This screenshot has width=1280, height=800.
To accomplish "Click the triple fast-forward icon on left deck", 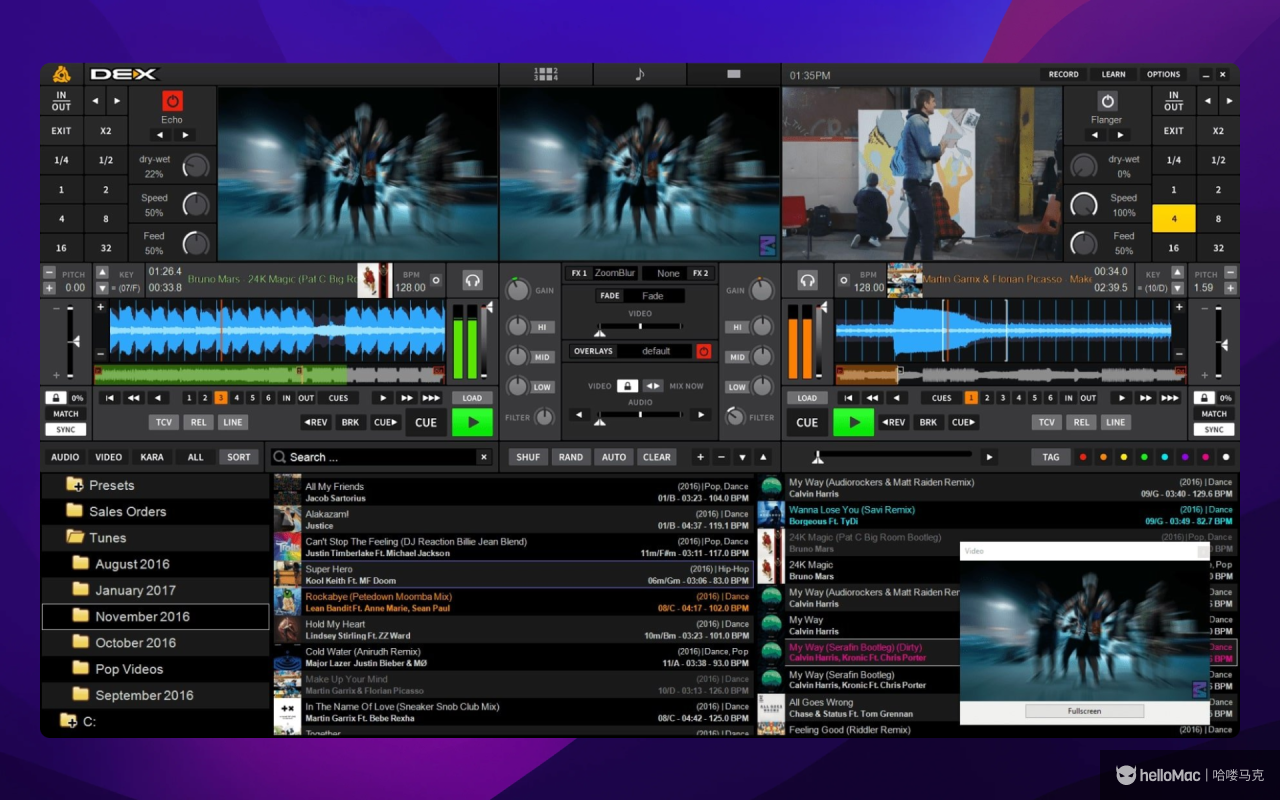I will [432, 398].
